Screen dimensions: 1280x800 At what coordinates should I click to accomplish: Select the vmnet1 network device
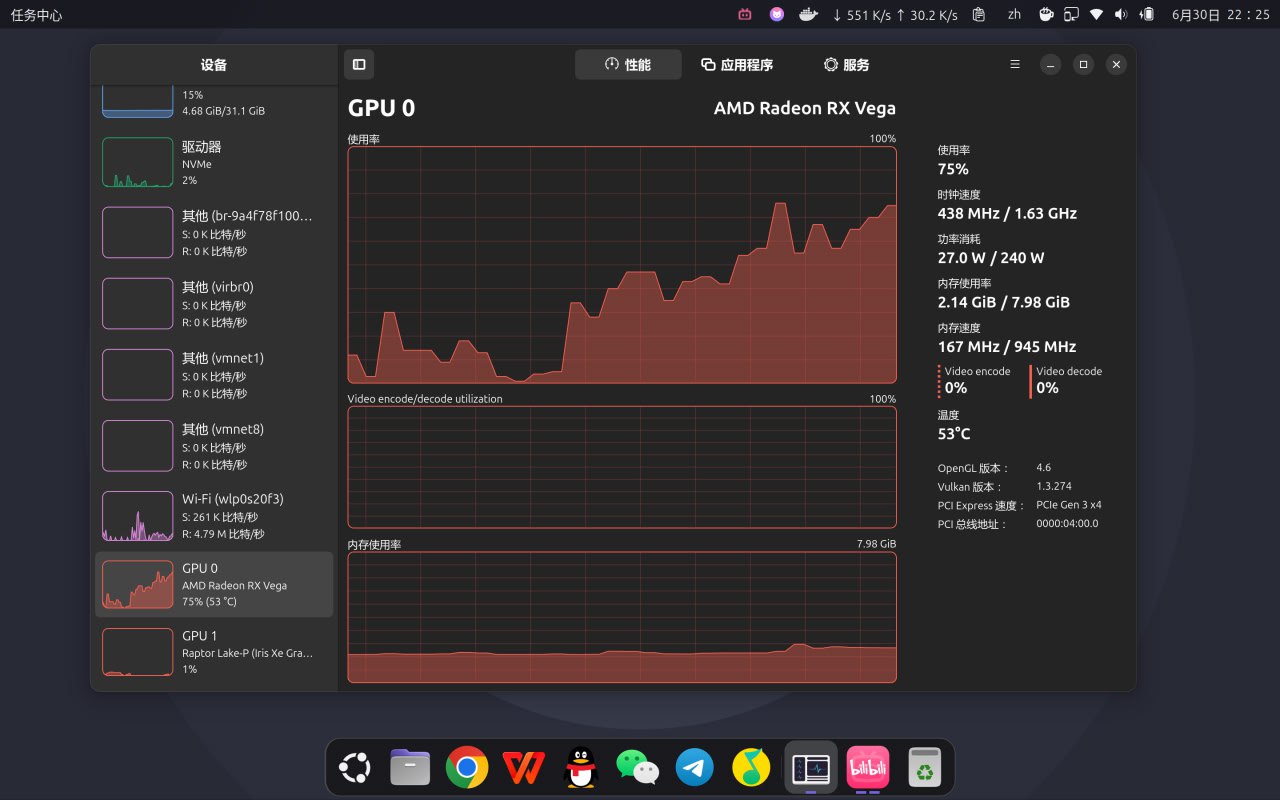[x=214, y=375]
